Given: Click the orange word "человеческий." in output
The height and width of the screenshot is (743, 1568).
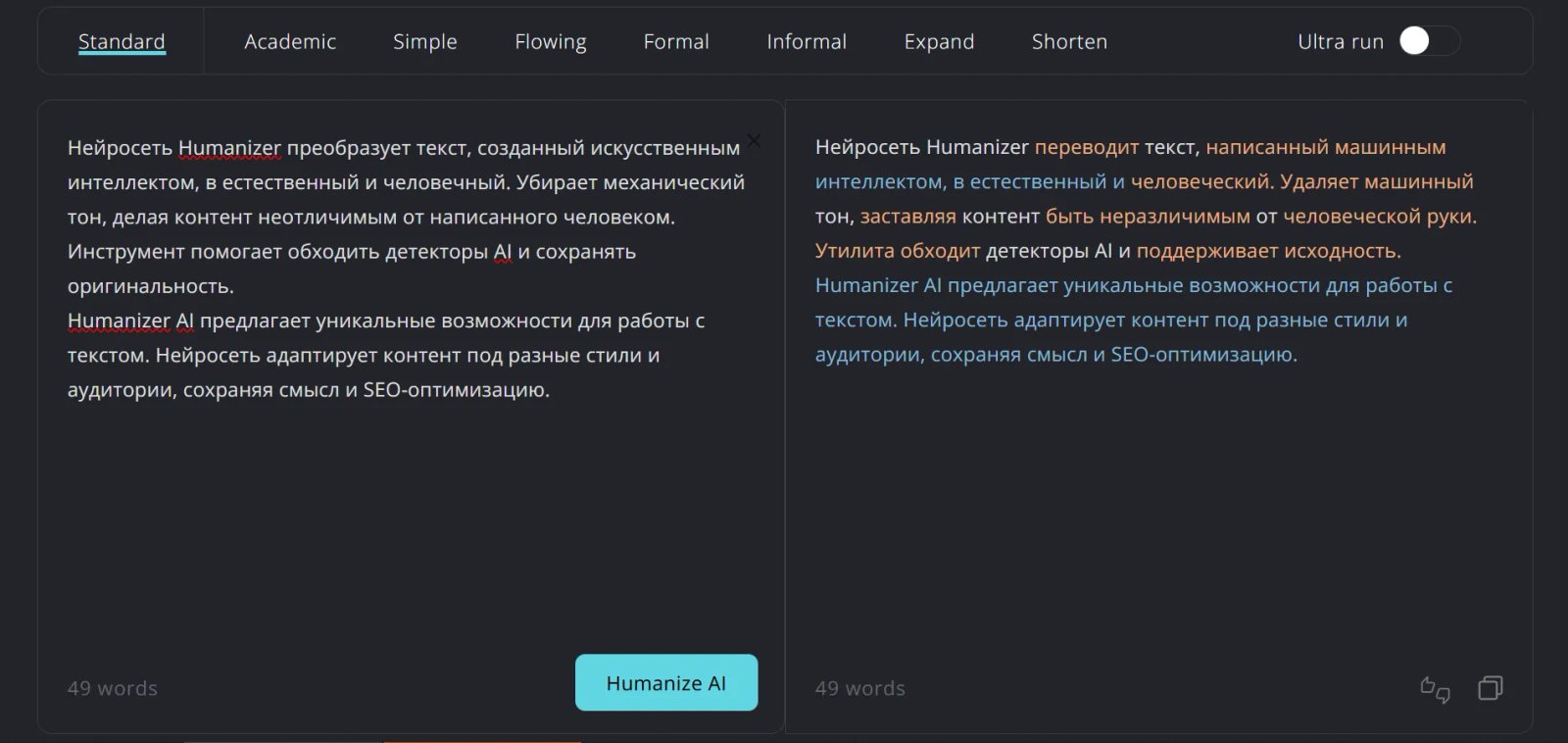Looking at the screenshot, I should 1202,182.
